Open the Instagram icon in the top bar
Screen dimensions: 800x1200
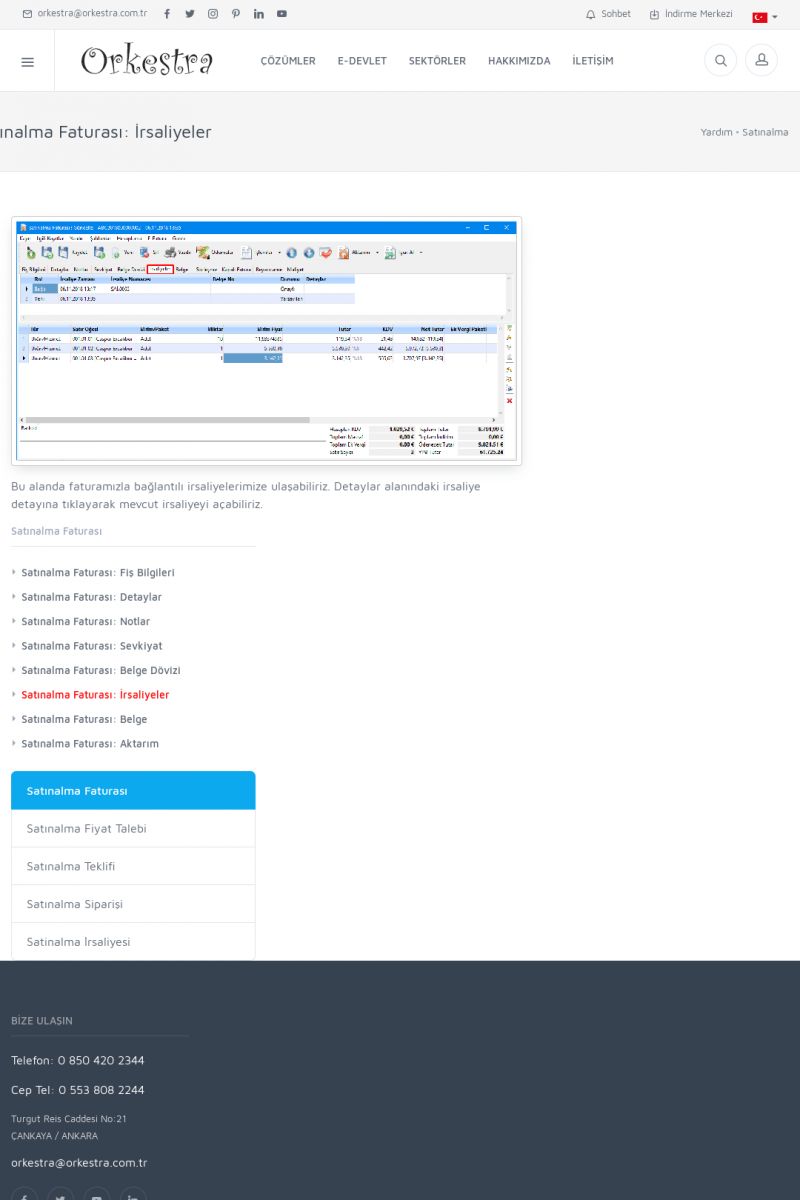(x=213, y=14)
